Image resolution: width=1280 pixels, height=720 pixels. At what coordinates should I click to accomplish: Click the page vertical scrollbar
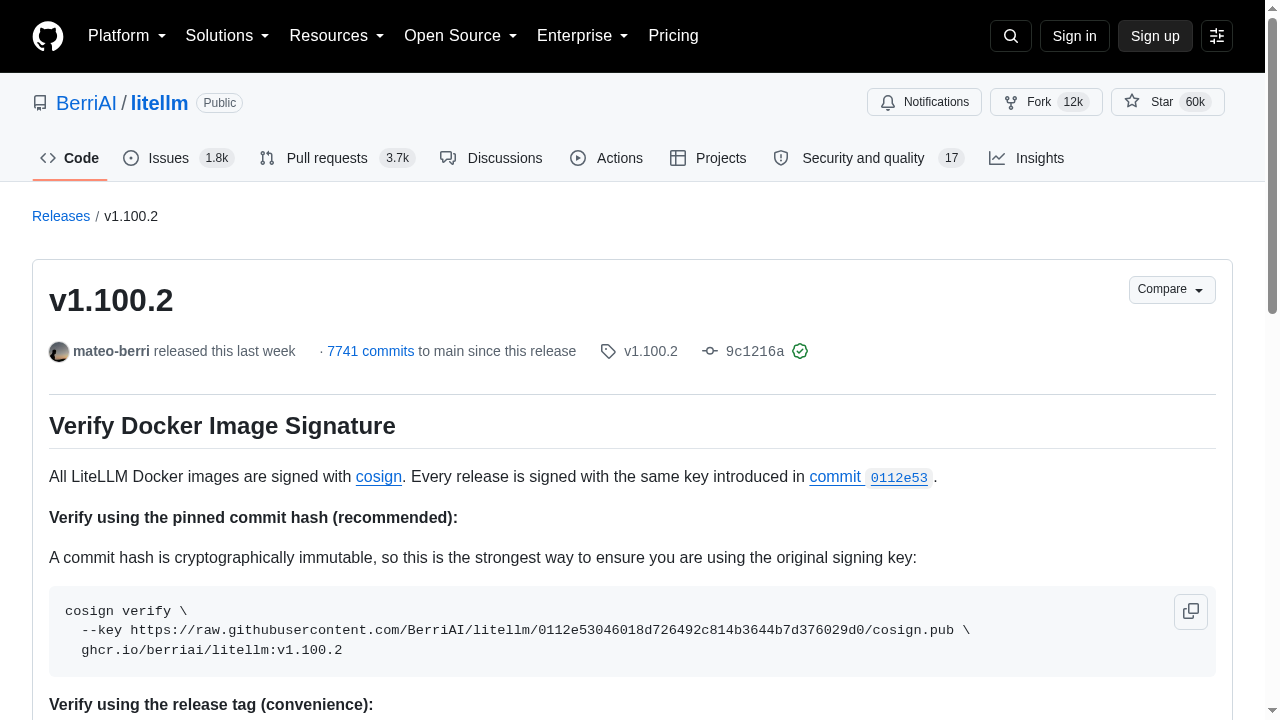(1272, 360)
